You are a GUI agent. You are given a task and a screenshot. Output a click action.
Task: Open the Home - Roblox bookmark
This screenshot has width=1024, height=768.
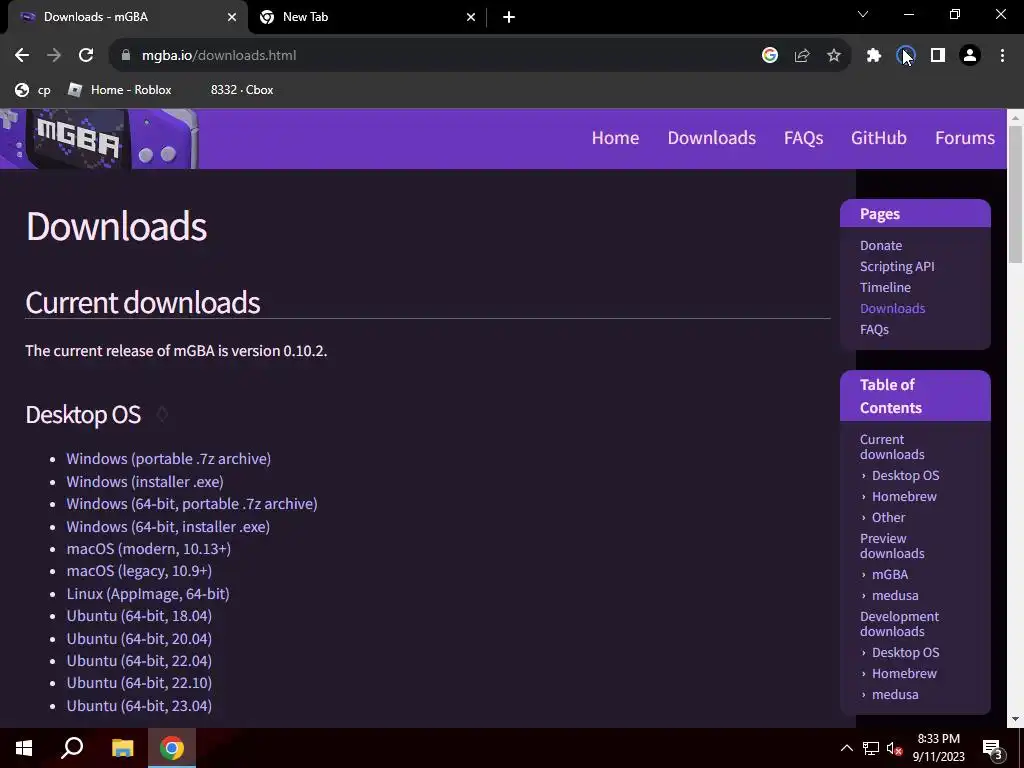click(x=120, y=90)
